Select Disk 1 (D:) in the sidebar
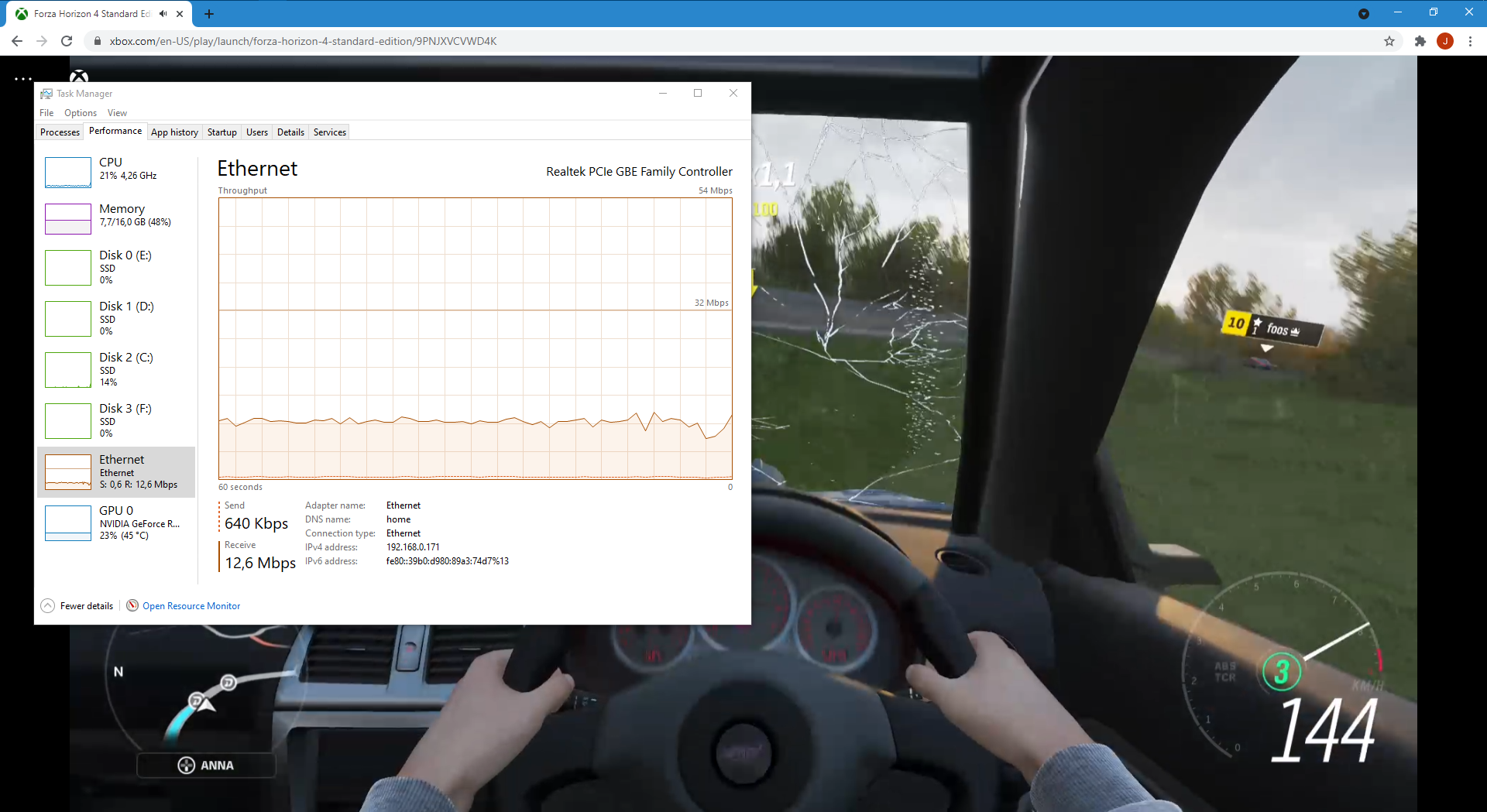The width and height of the screenshot is (1487, 812). (116, 318)
